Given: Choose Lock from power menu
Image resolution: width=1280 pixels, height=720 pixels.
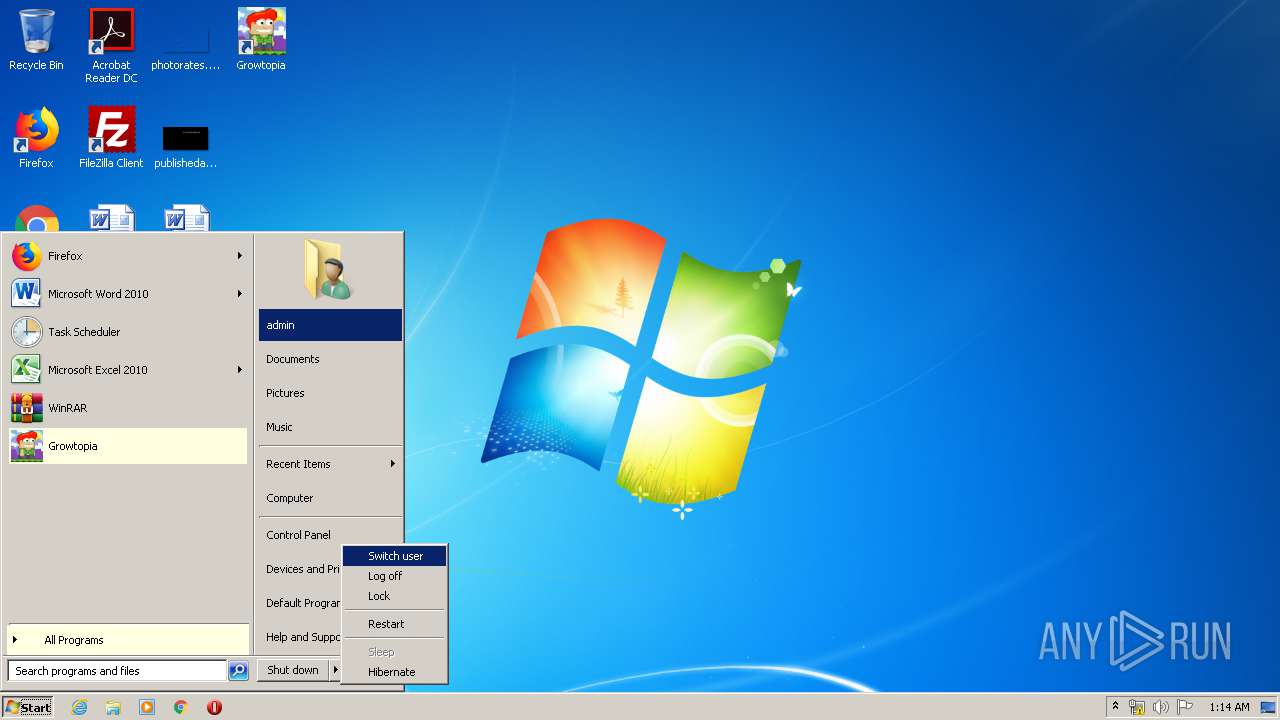Looking at the screenshot, I should point(394,596).
